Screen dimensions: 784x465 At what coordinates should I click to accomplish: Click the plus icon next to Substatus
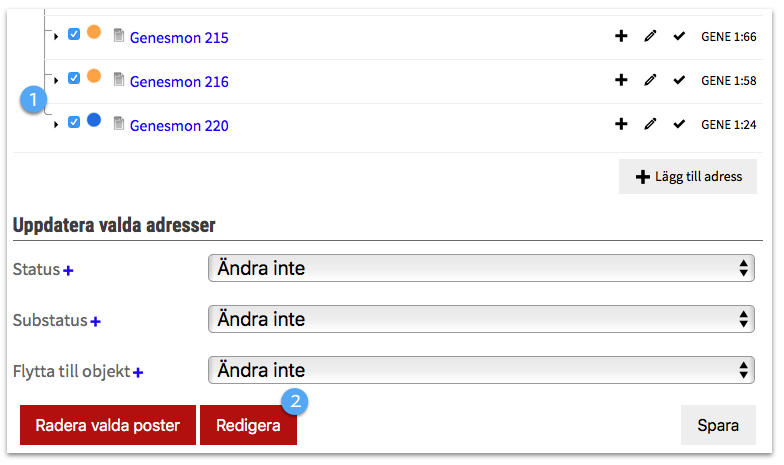tap(95, 322)
